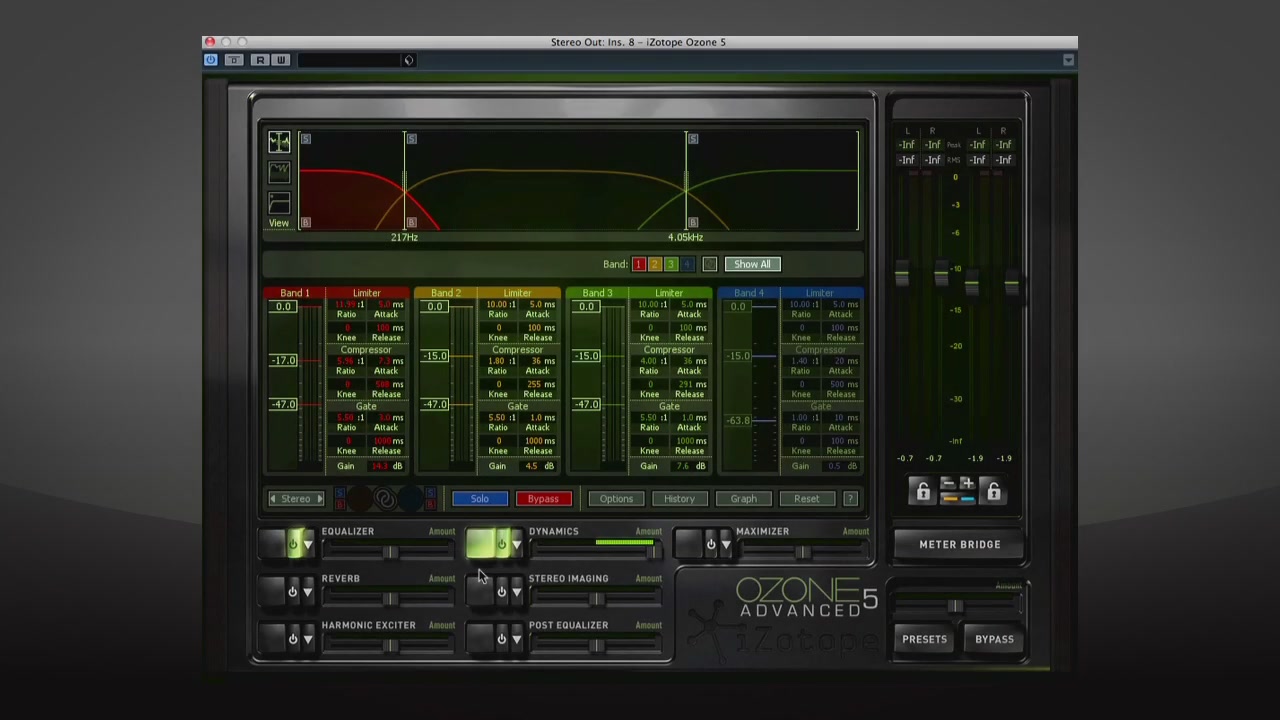This screenshot has height=720, width=1280.
Task: Click the Equalizer Amount slider
Action: [x=388, y=552]
